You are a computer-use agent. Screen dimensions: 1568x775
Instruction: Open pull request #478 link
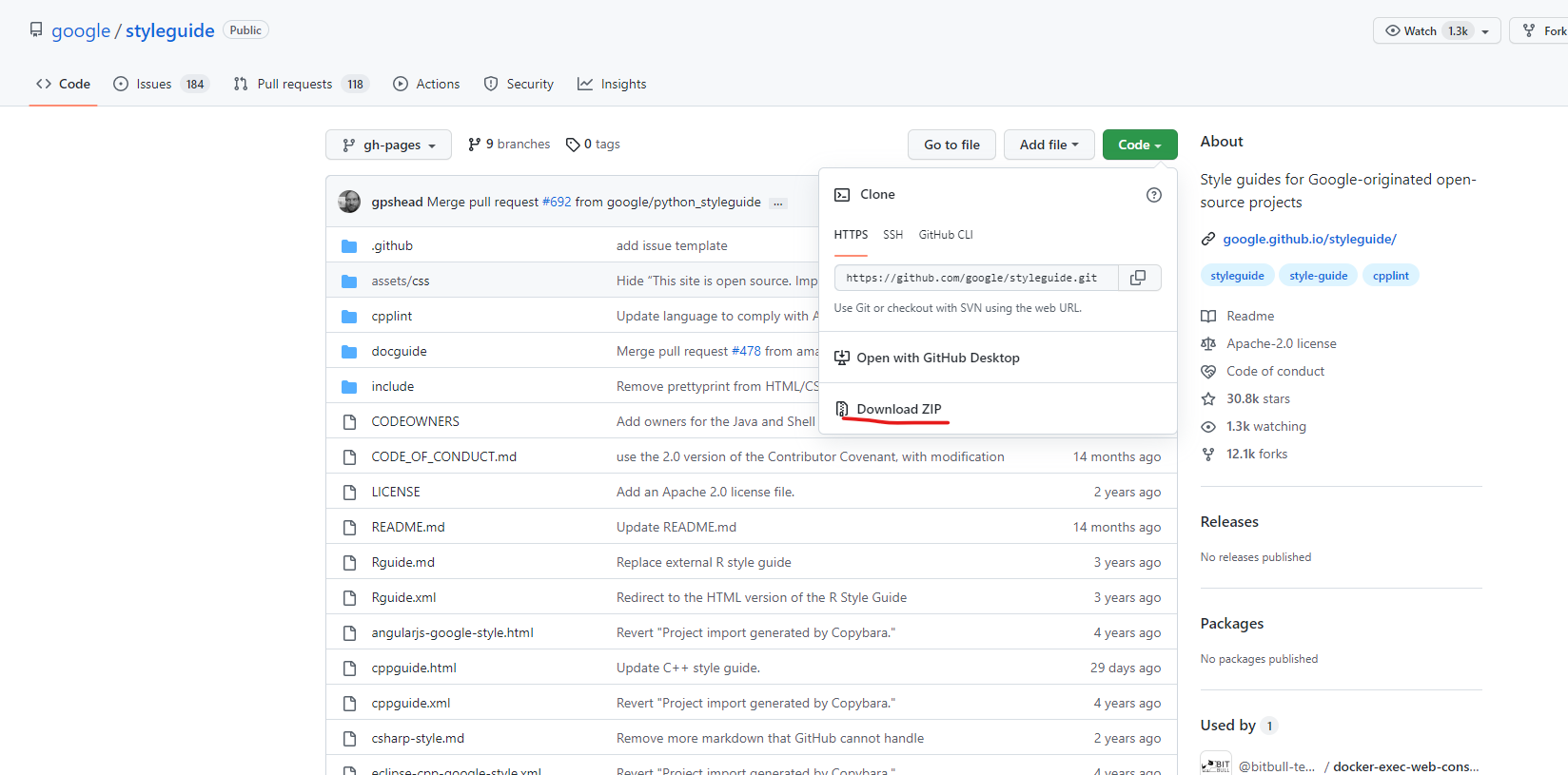pyautogui.click(x=746, y=352)
